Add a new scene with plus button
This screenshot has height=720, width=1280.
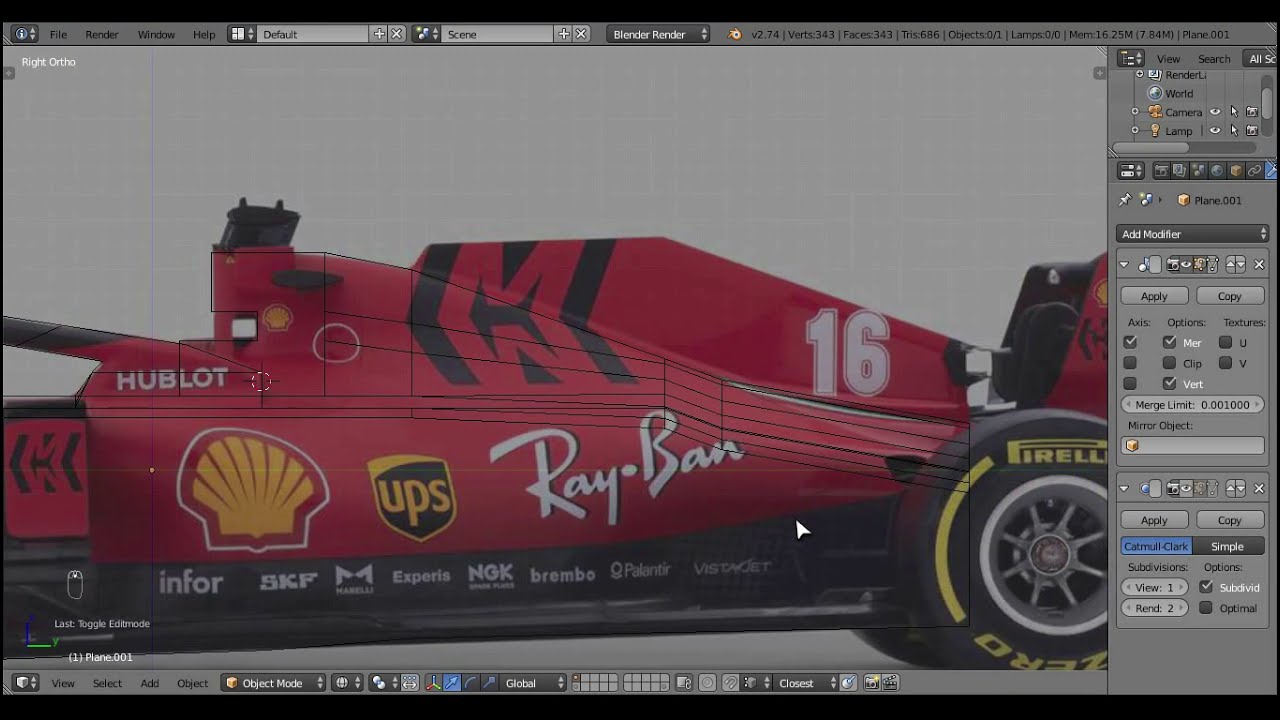click(x=564, y=34)
